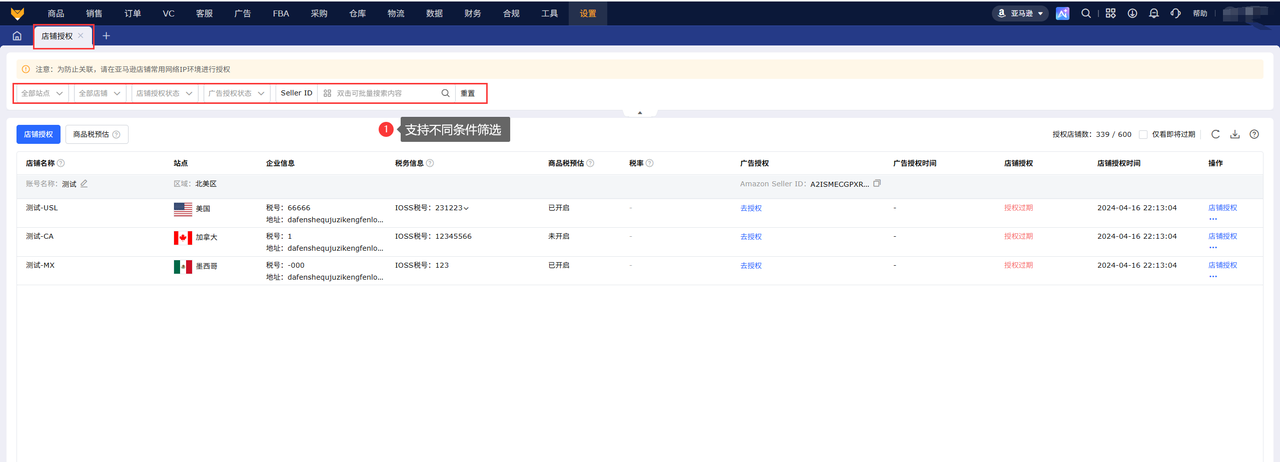The height and width of the screenshot is (462, 1280).
Task: Open the 订单 menu
Action: [x=133, y=13]
